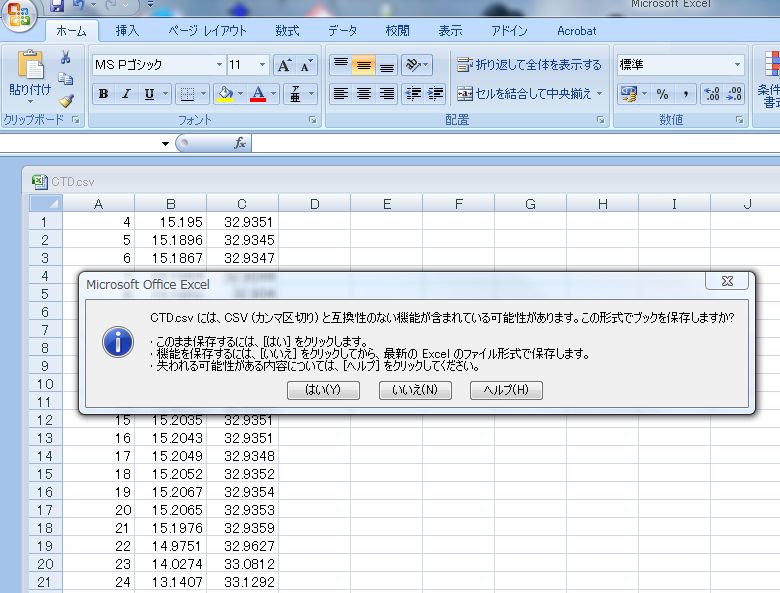
Task: Select the format painter brush icon
Action: [66, 100]
